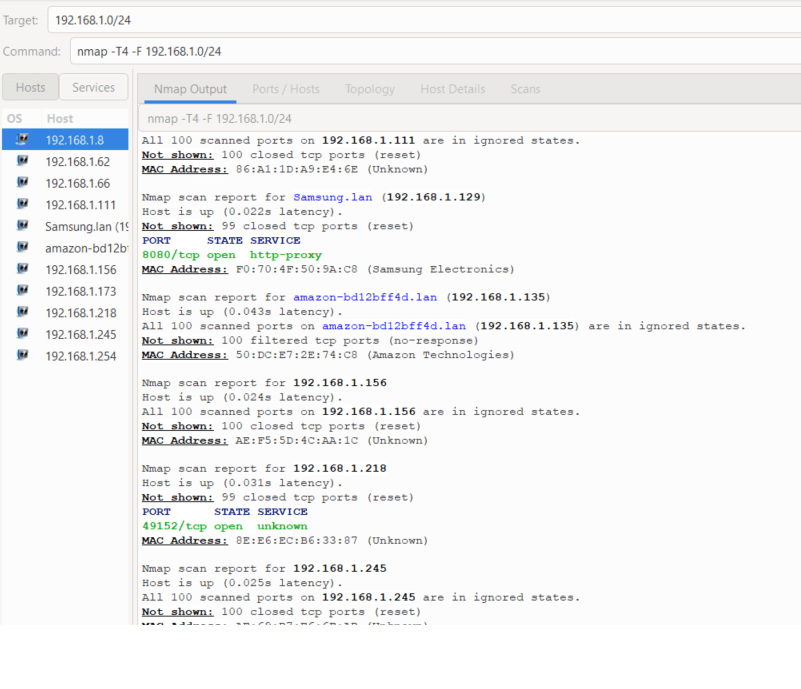
Task: Select host 192.168.1.245 in list
Action: click(65, 334)
